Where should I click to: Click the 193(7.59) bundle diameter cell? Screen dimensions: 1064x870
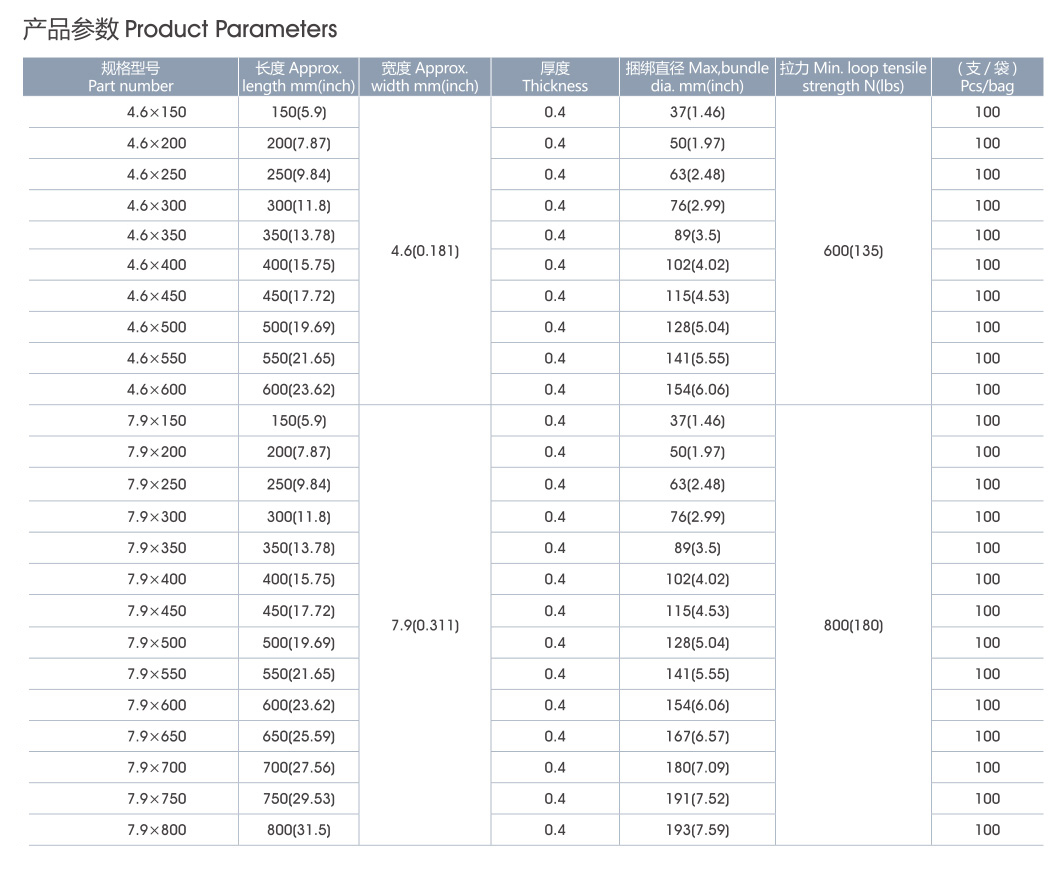click(x=697, y=829)
